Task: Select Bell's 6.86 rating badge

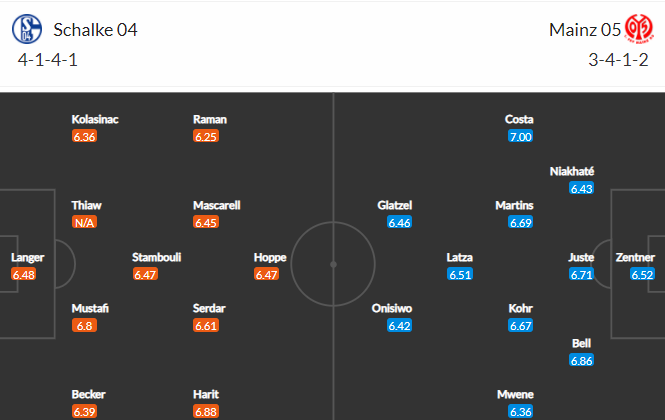Action: 581,361
